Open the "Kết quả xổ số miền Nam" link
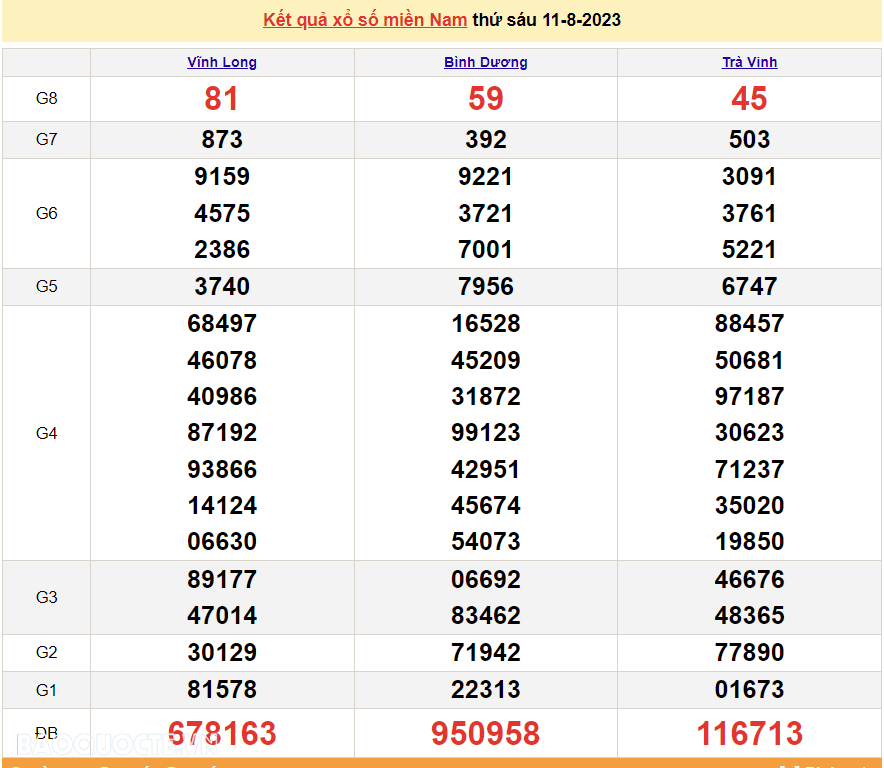 coord(365,20)
